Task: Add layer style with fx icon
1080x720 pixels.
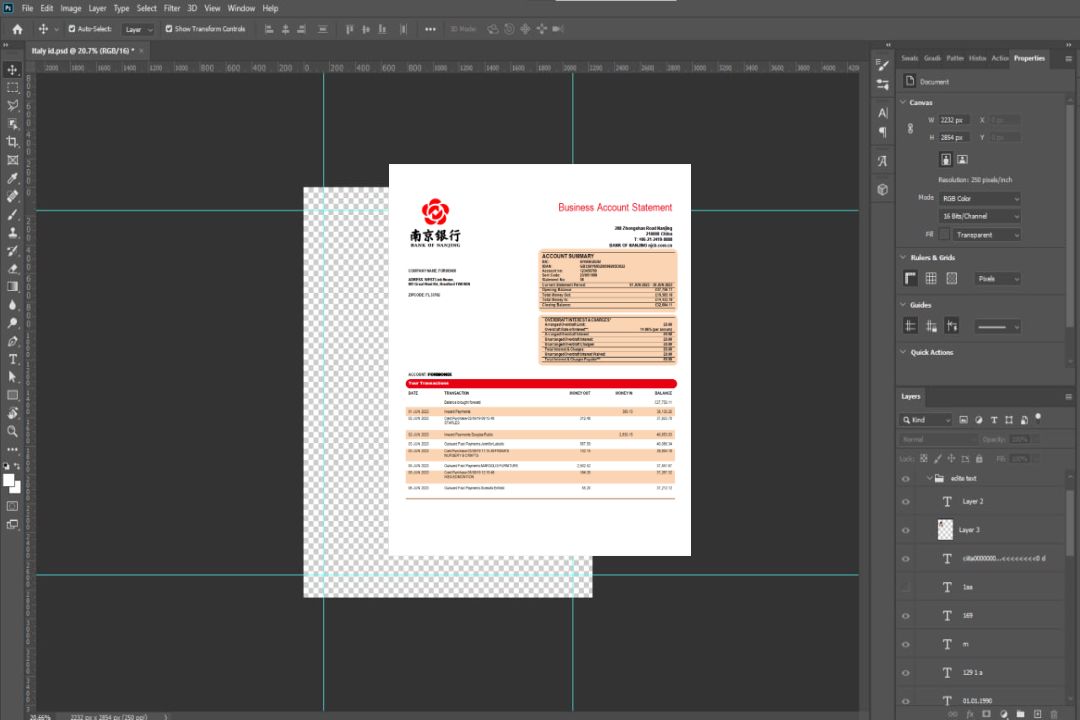Action: point(970,714)
